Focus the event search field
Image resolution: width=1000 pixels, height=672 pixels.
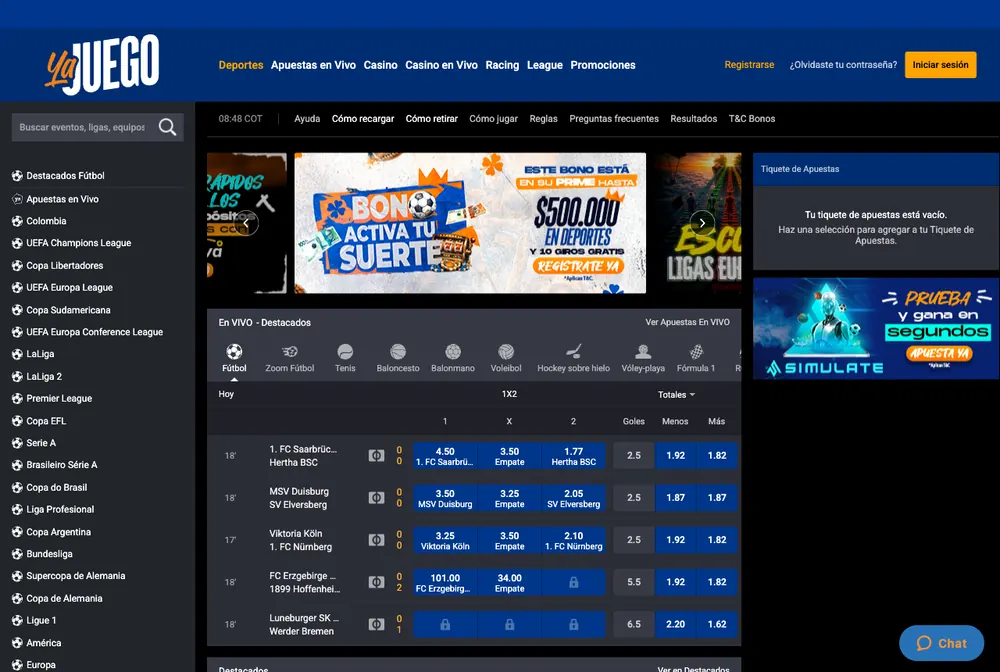click(x=83, y=127)
